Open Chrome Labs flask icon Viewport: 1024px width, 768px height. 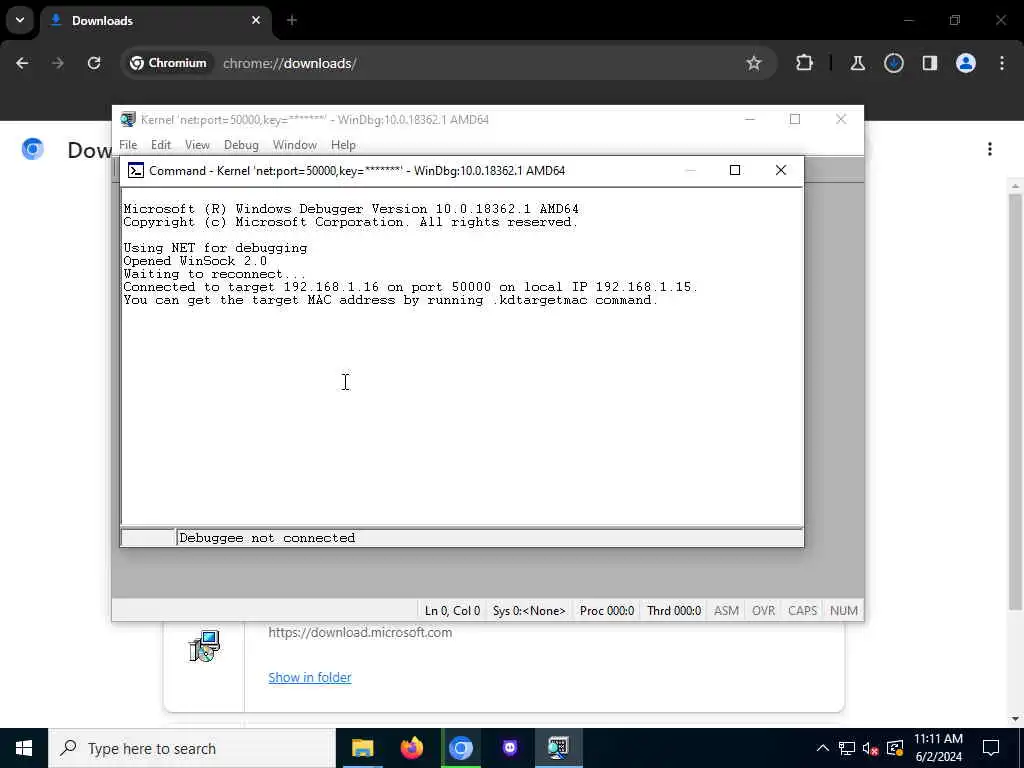(857, 63)
